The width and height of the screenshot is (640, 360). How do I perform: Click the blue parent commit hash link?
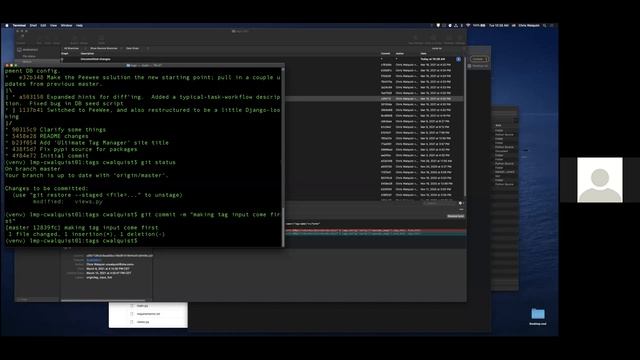pyautogui.click(x=94, y=260)
